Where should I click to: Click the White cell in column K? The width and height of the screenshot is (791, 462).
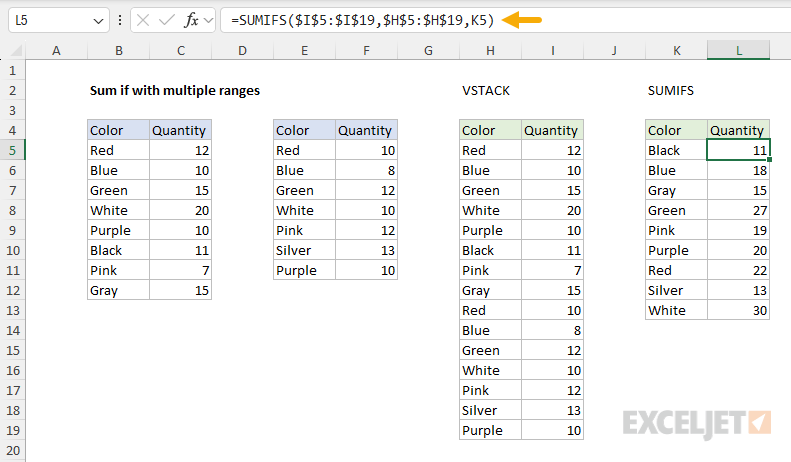676,310
